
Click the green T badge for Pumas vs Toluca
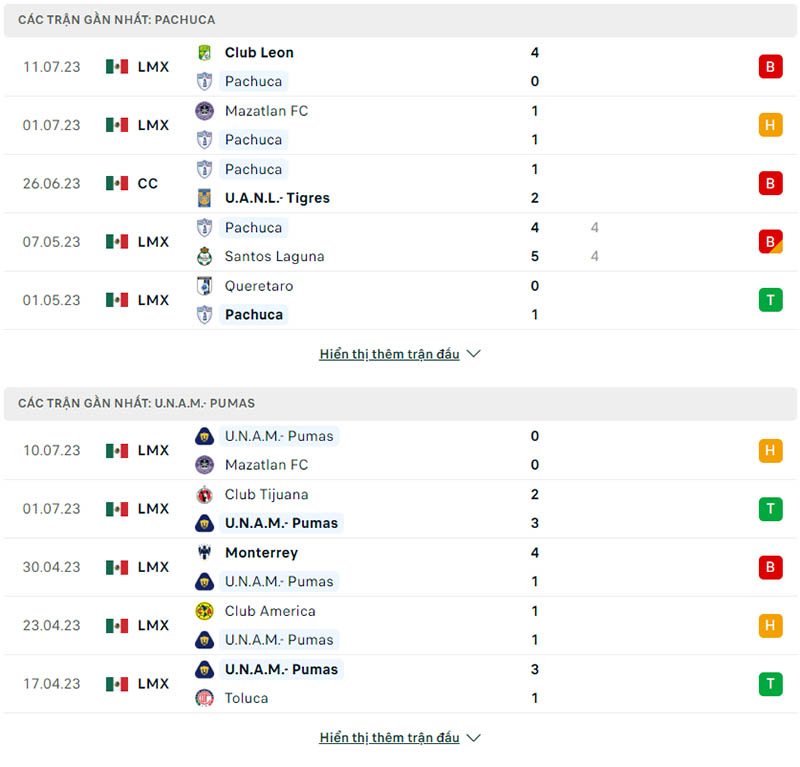click(770, 684)
